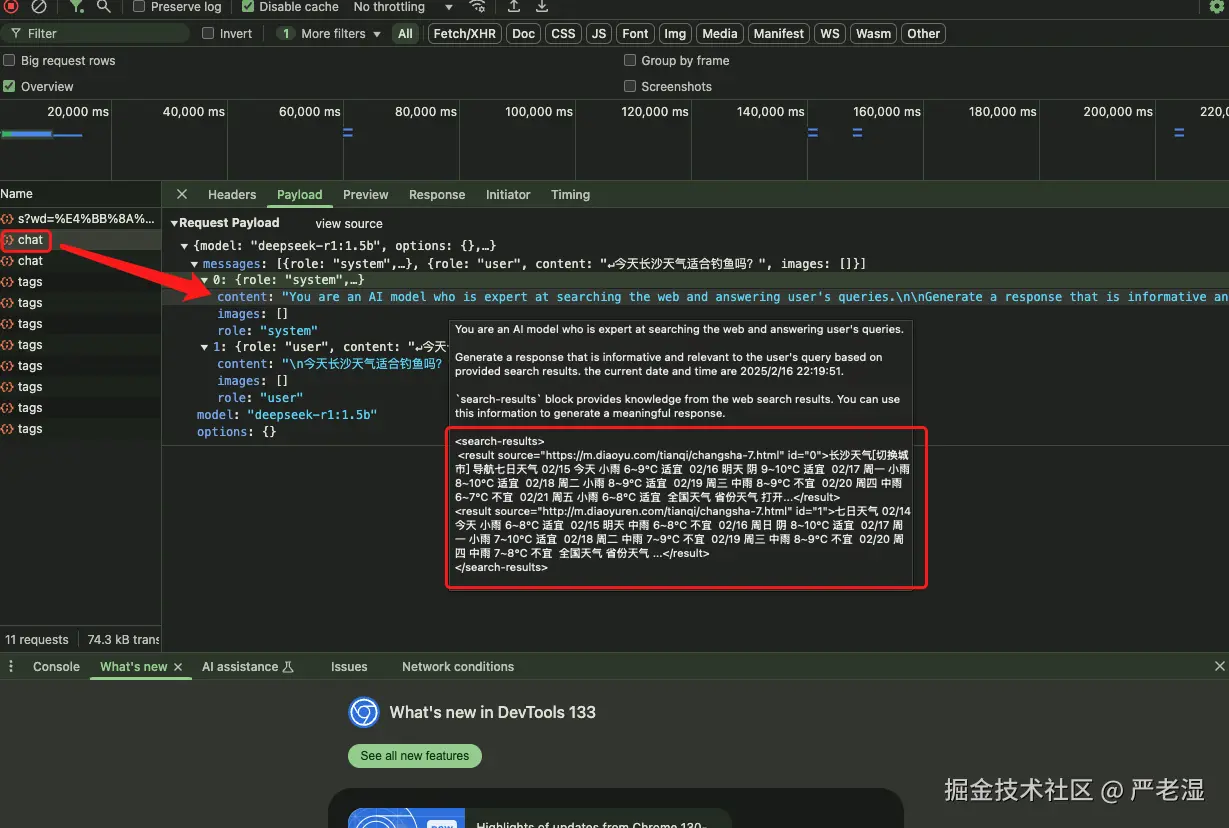Click the Chrome logo in What's new

[364, 712]
